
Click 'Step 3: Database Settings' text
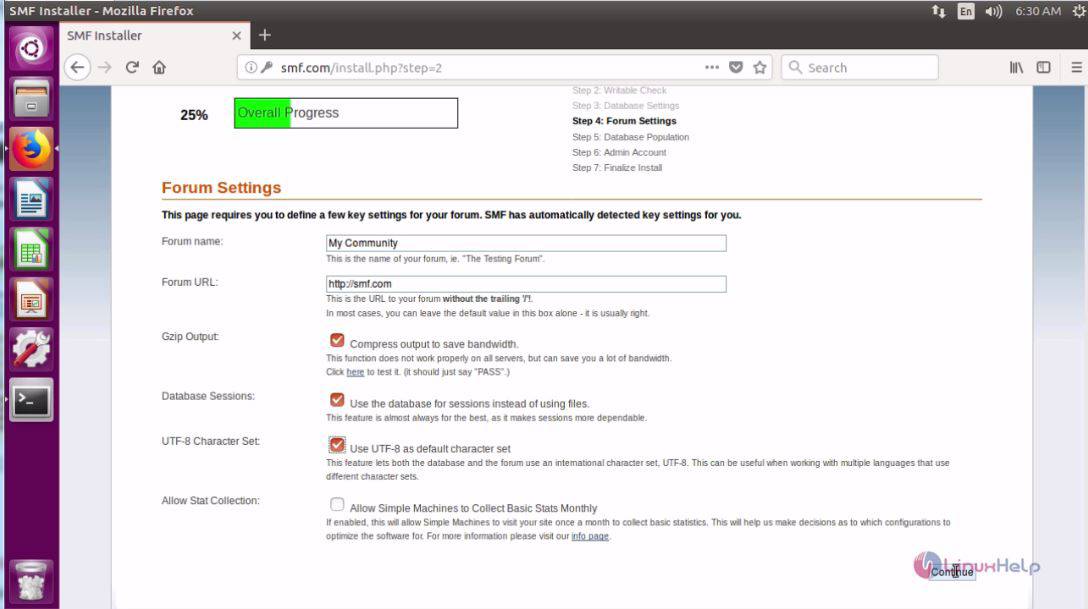tap(626, 105)
